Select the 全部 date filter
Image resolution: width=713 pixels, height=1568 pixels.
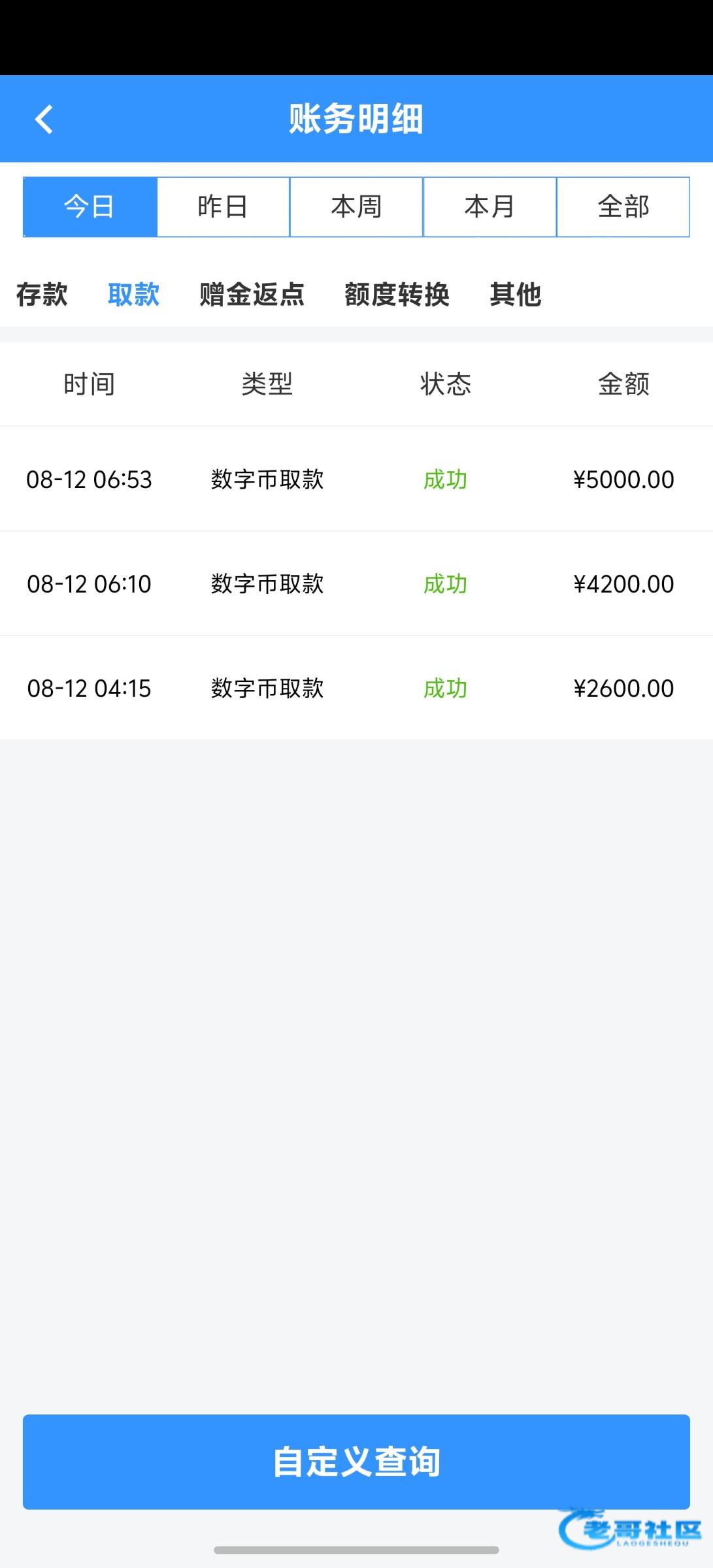click(x=623, y=206)
